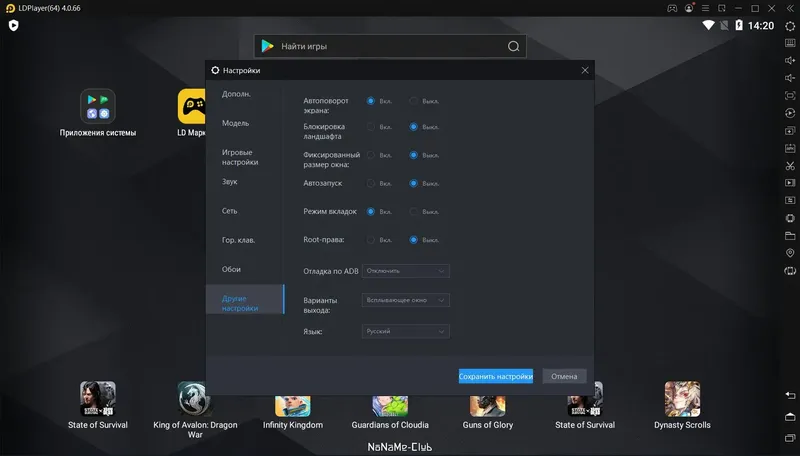800x456 pixels.
Task: Turn off Автоповорот экрана with Выкл.
Action: click(413, 101)
